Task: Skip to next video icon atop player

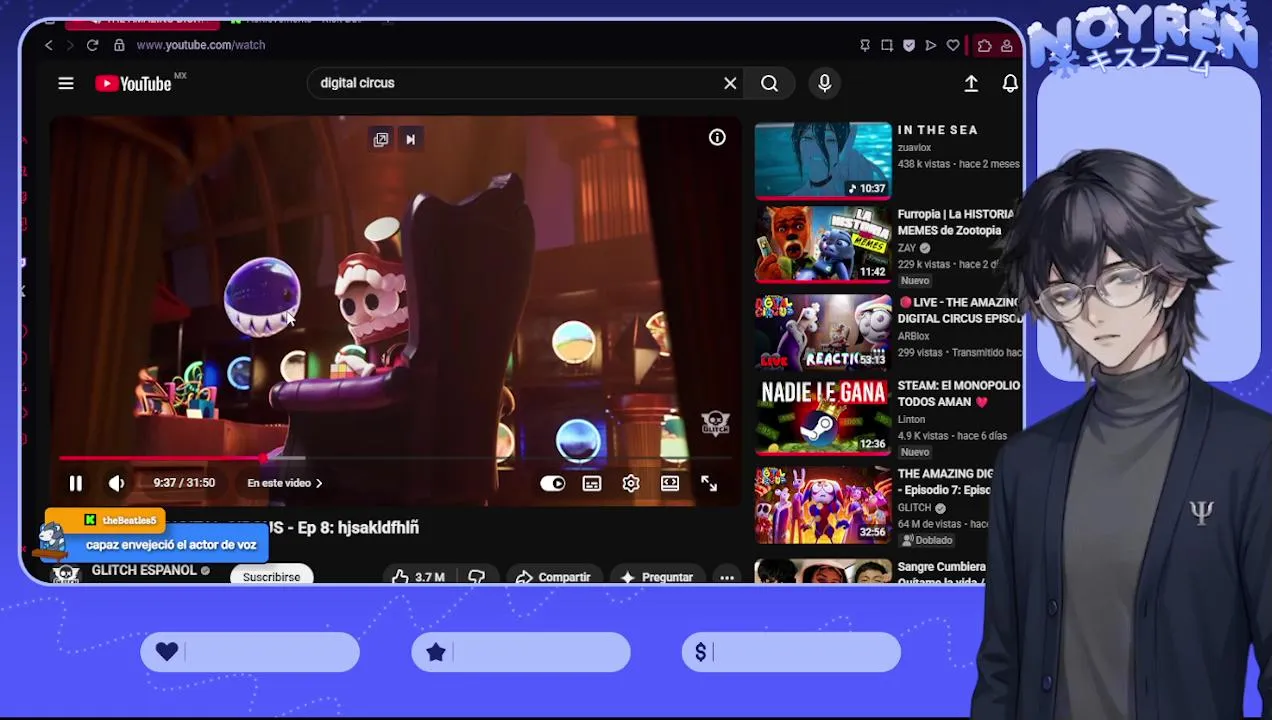Action: coord(410,140)
